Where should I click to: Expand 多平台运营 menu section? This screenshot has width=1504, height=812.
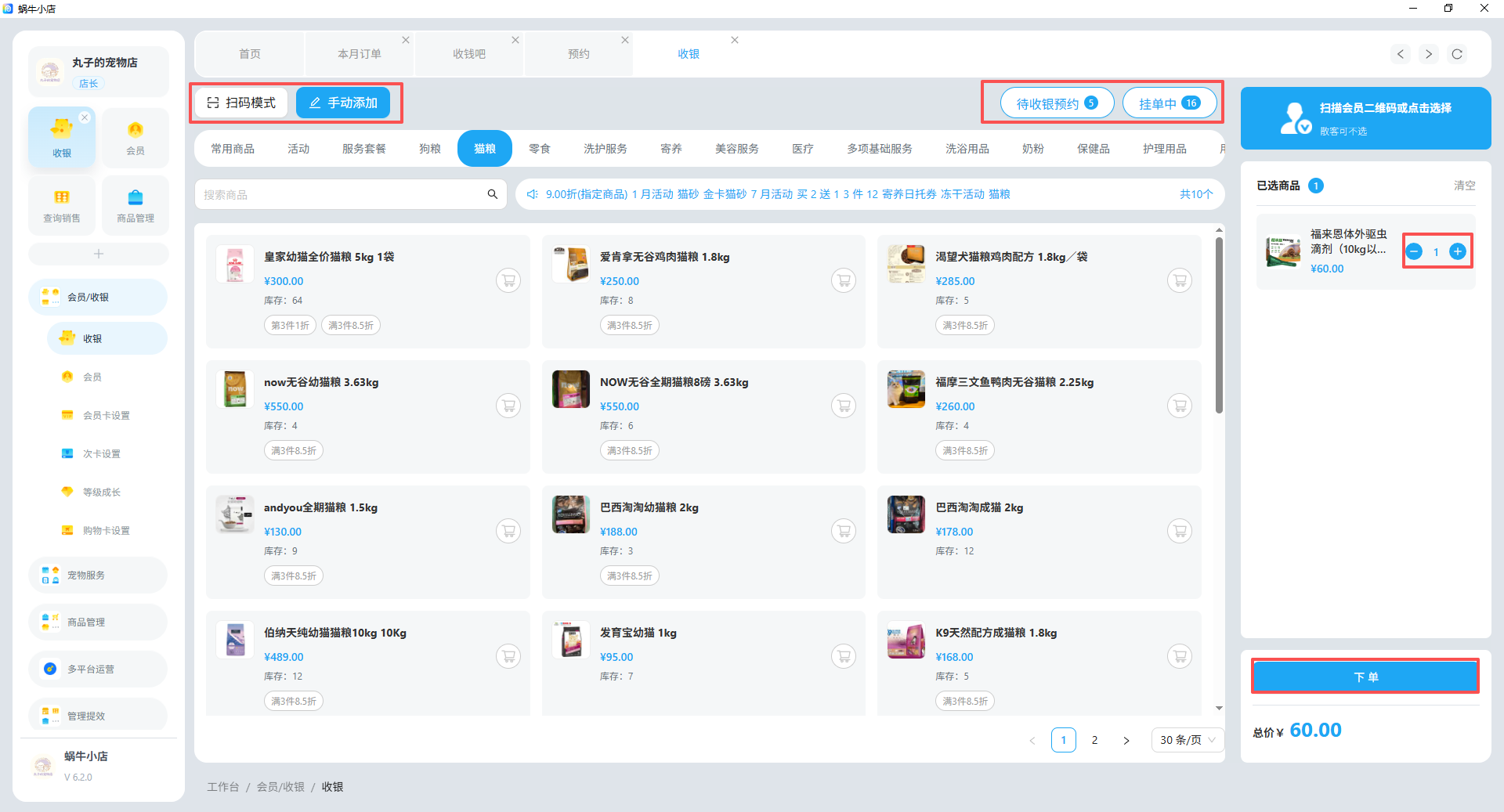tap(98, 669)
